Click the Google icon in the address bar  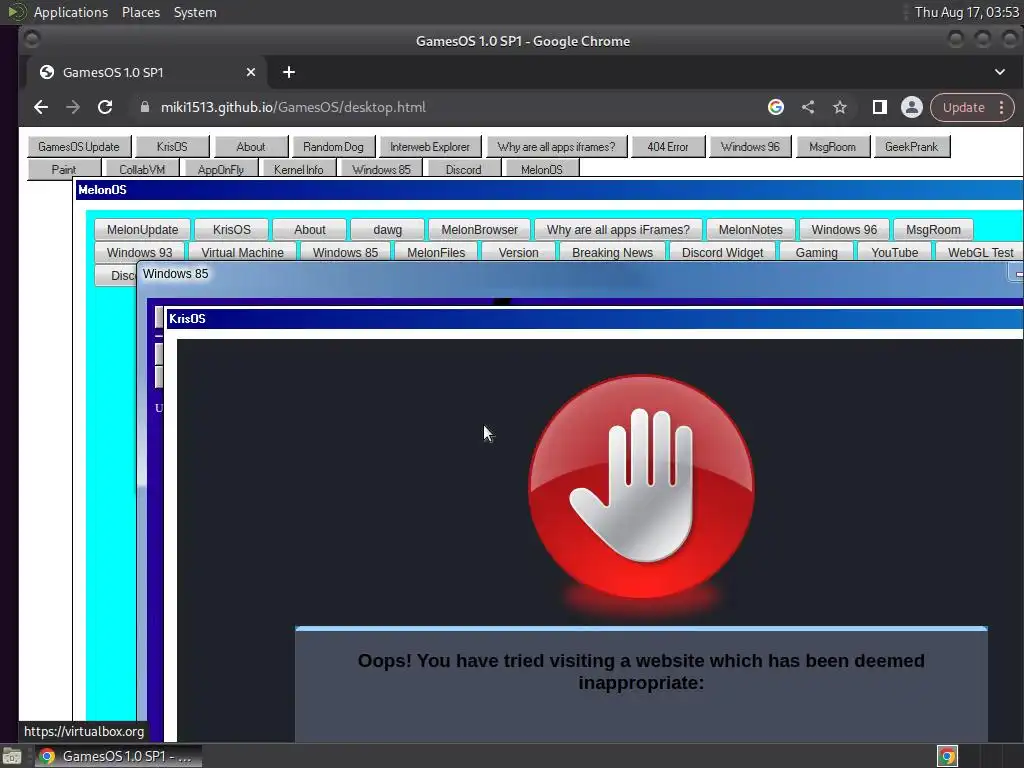[x=776, y=107]
